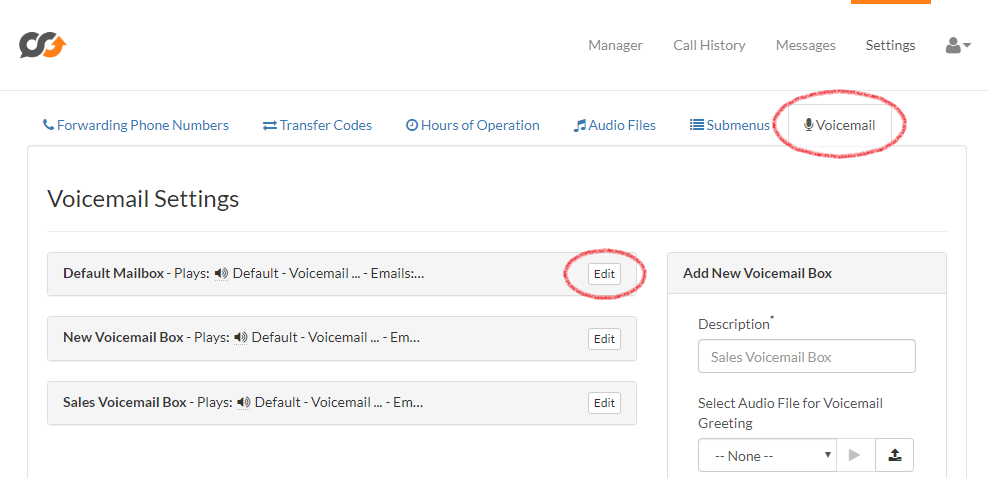The image size is (989, 478).
Task: Click speaker icon in Default Mailbox row
Action: 221,274
